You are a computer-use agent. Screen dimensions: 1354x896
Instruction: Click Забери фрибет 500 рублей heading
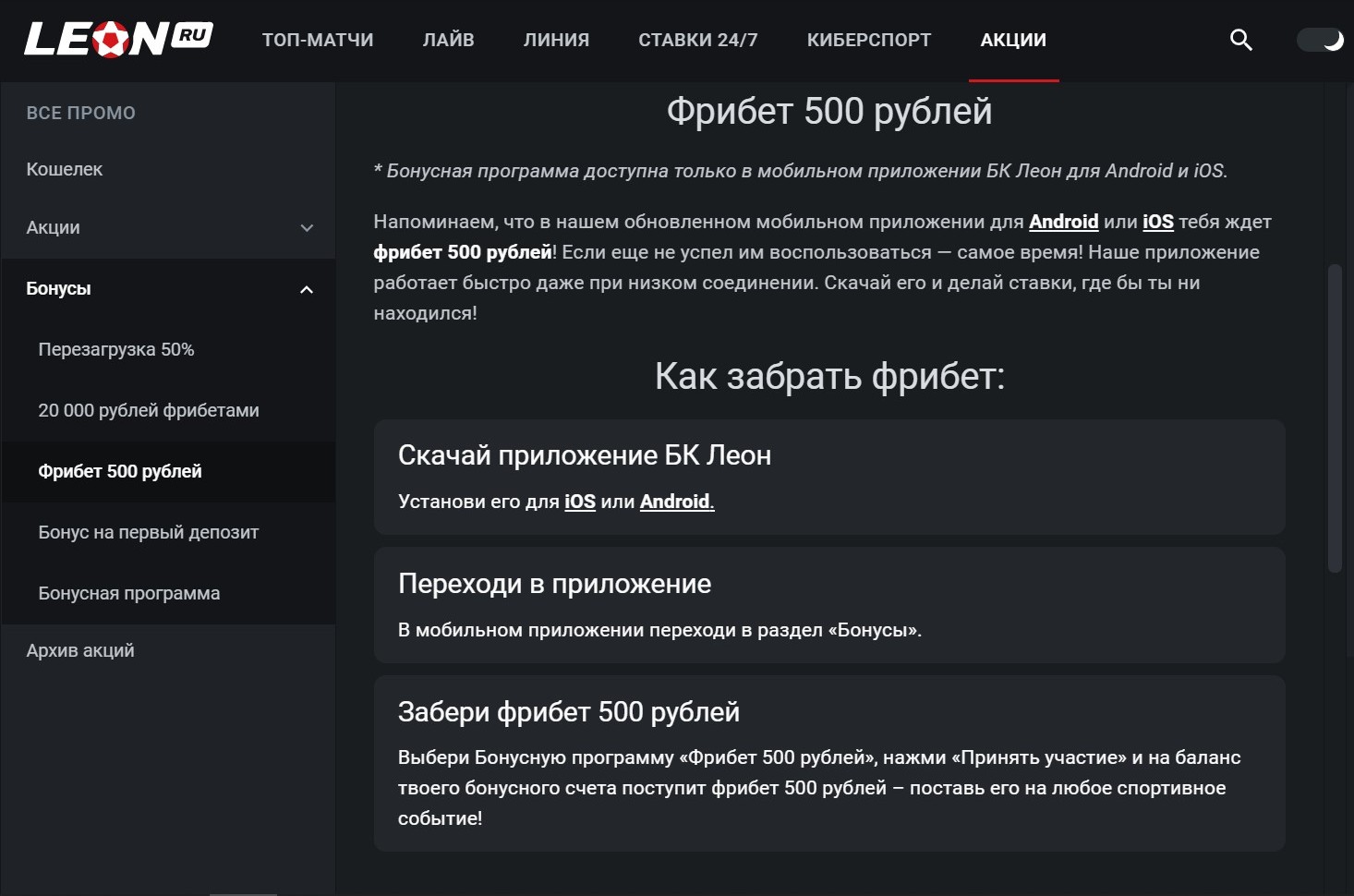(x=569, y=712)
